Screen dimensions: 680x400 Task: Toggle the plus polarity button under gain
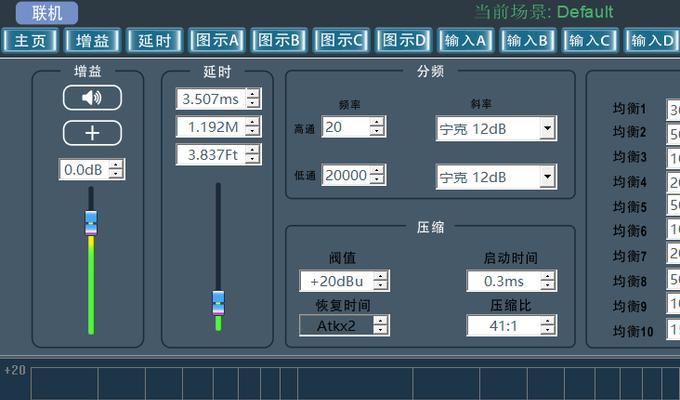pyautogui.click(x=92, y=132)
